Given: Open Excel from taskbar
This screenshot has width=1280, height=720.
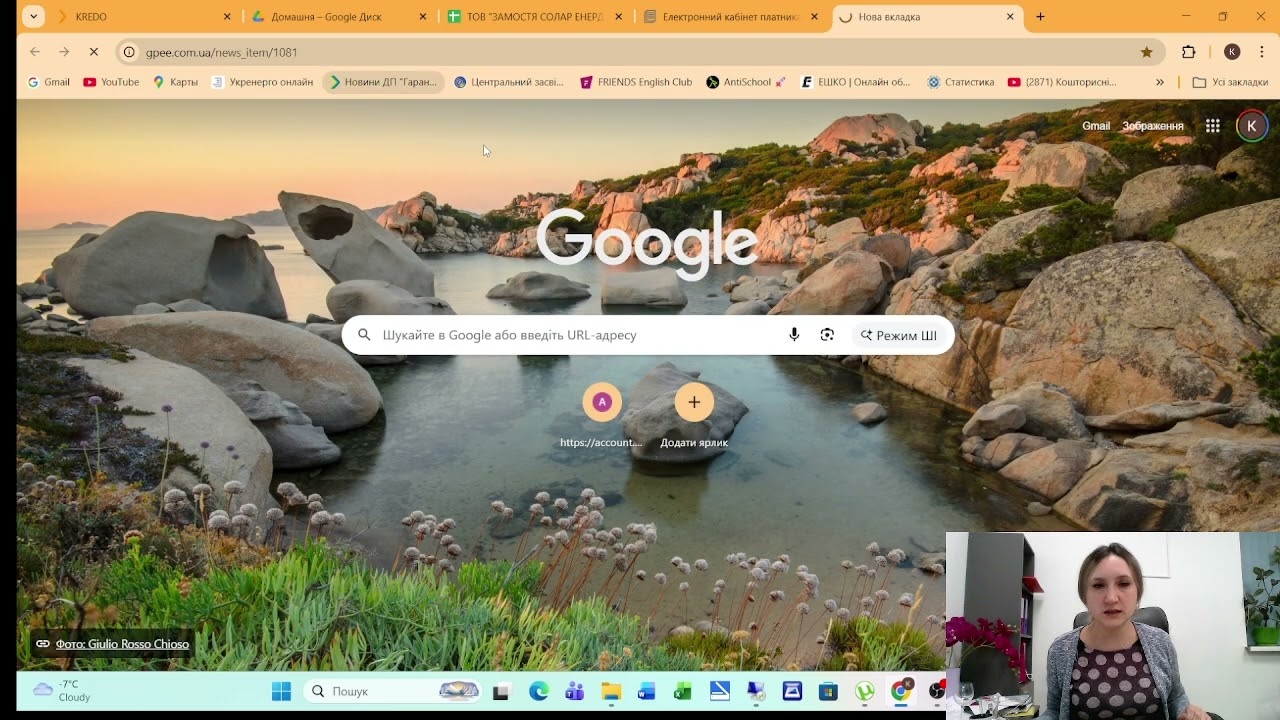Looking at the screenshot, I should (683, 691).
